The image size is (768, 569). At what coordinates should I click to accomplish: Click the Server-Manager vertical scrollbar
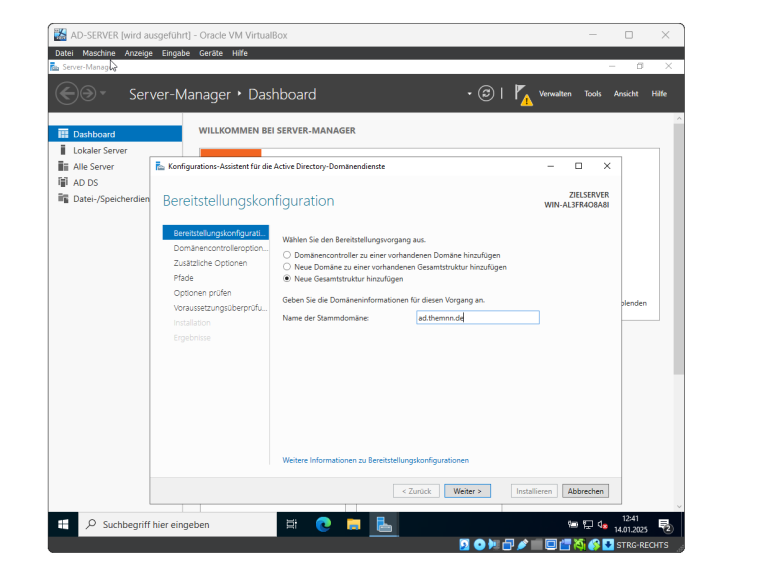click(678, 250)
